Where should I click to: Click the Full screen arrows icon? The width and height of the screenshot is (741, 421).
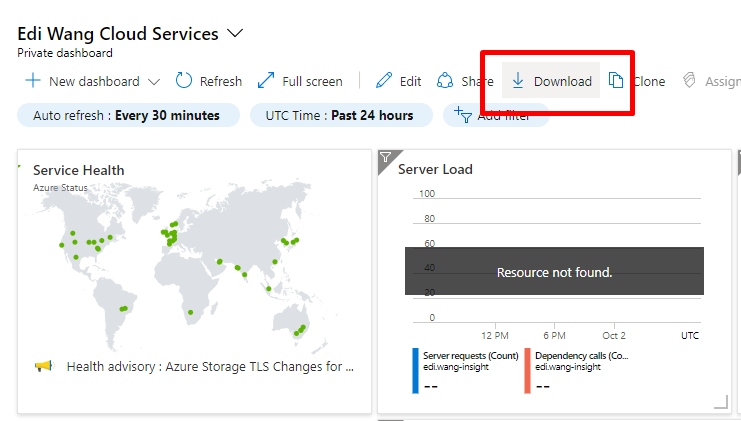pyautogui.click(x=266, y=80)
